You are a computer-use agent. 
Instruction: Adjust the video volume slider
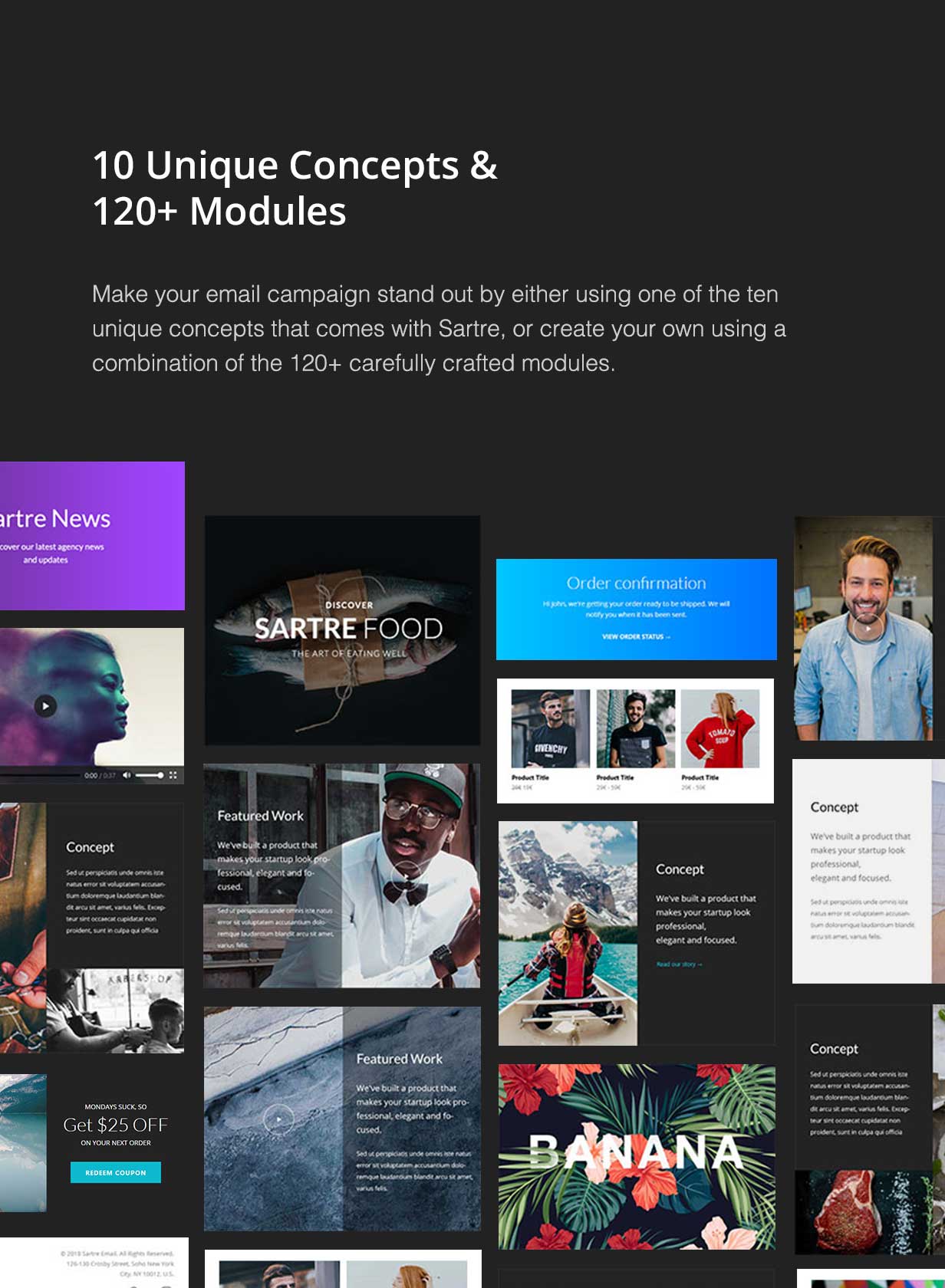pyautogui.click(x=150, y=775)
